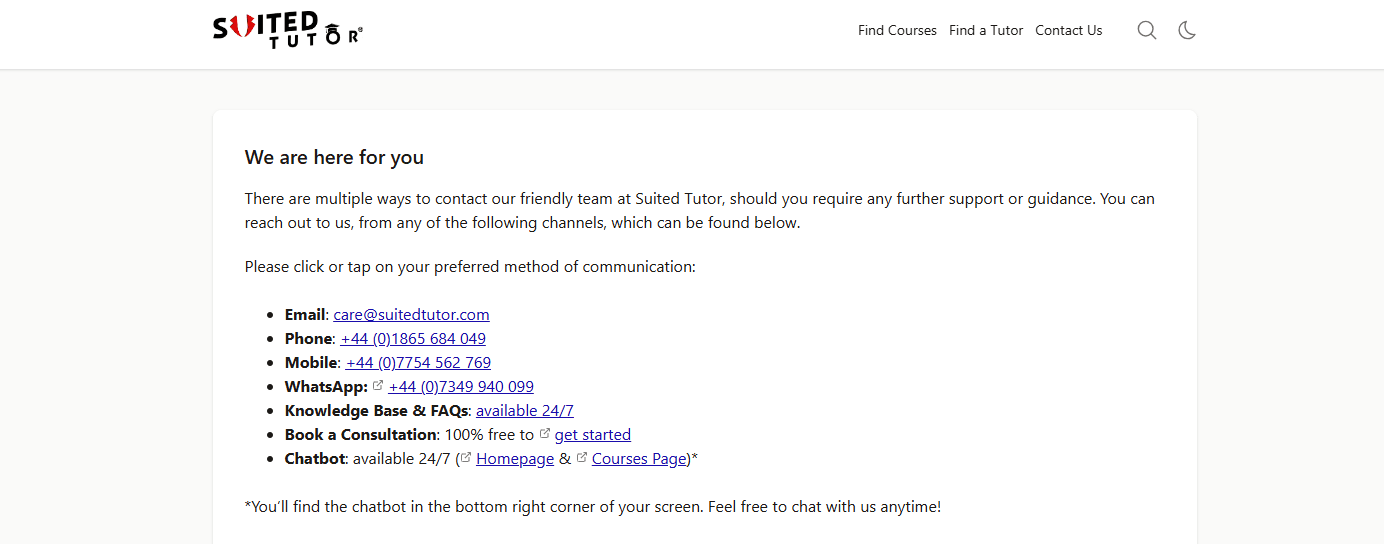Follow the chatbot Homepage link
This screenshot has width=1384, height=544.
tap(515, 458)
